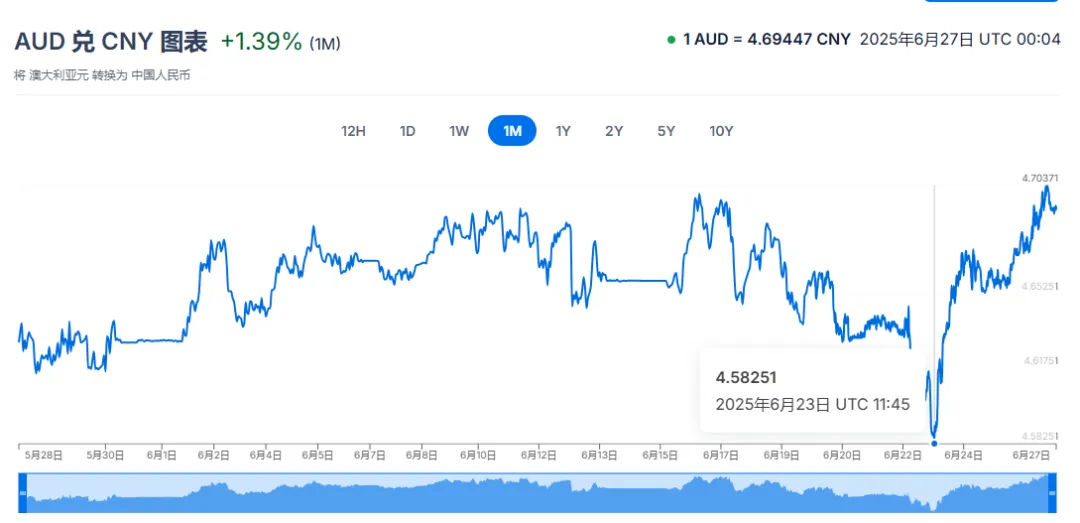The width and height of the screenshot is (1080, 523).
Task: Select the 10Y time range
Action: [721, 131]
